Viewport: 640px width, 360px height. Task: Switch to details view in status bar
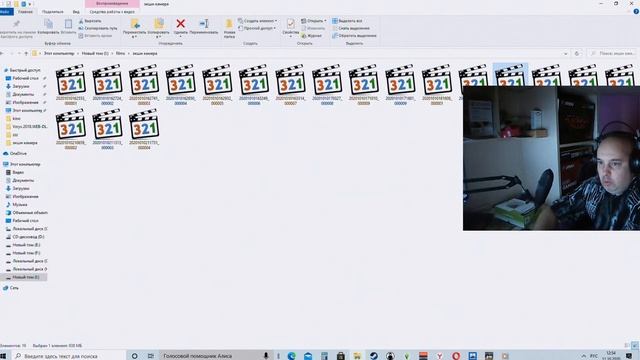pyautogui.click(x=627, y=345)
